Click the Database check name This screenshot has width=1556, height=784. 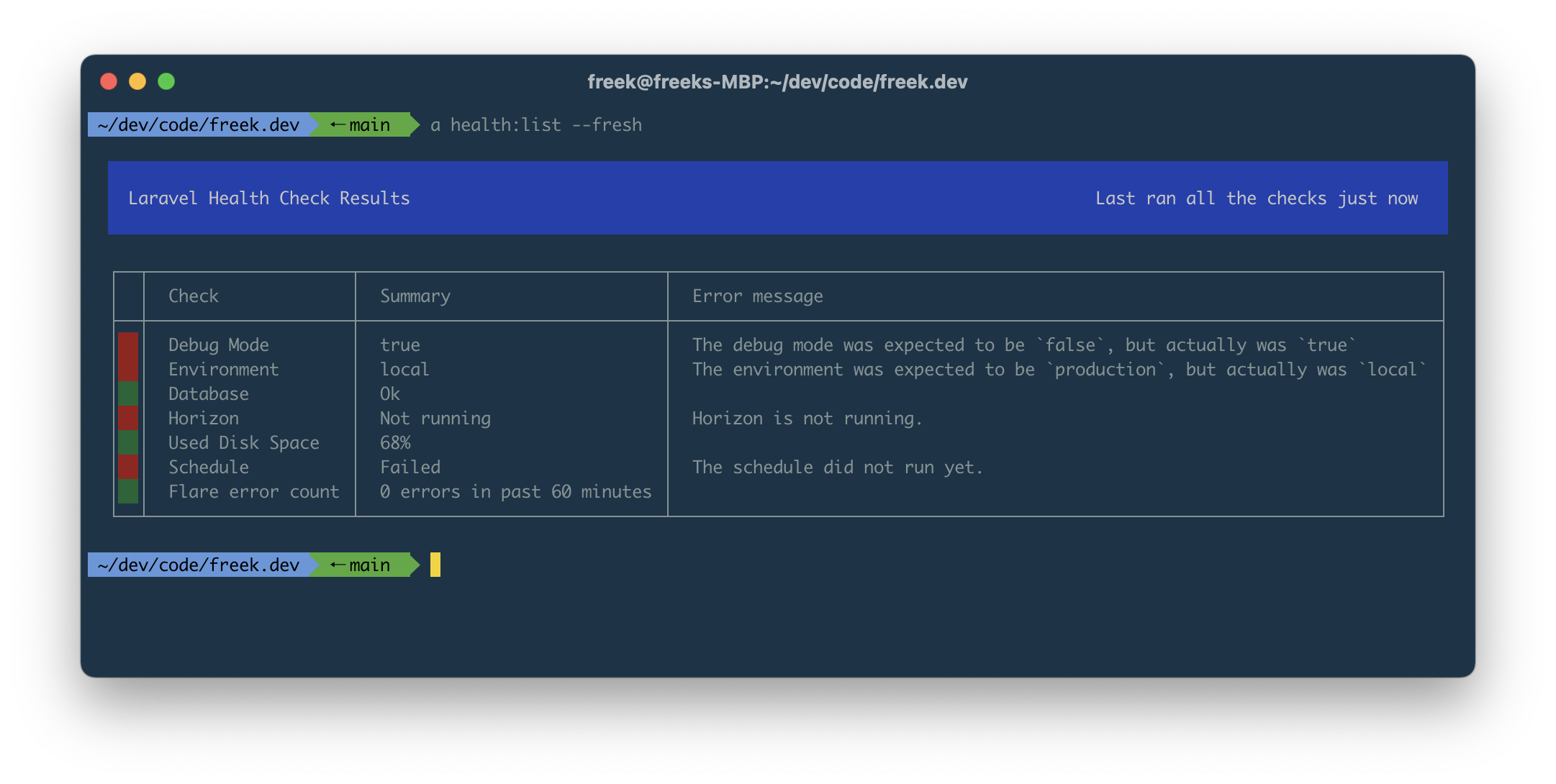209,394
